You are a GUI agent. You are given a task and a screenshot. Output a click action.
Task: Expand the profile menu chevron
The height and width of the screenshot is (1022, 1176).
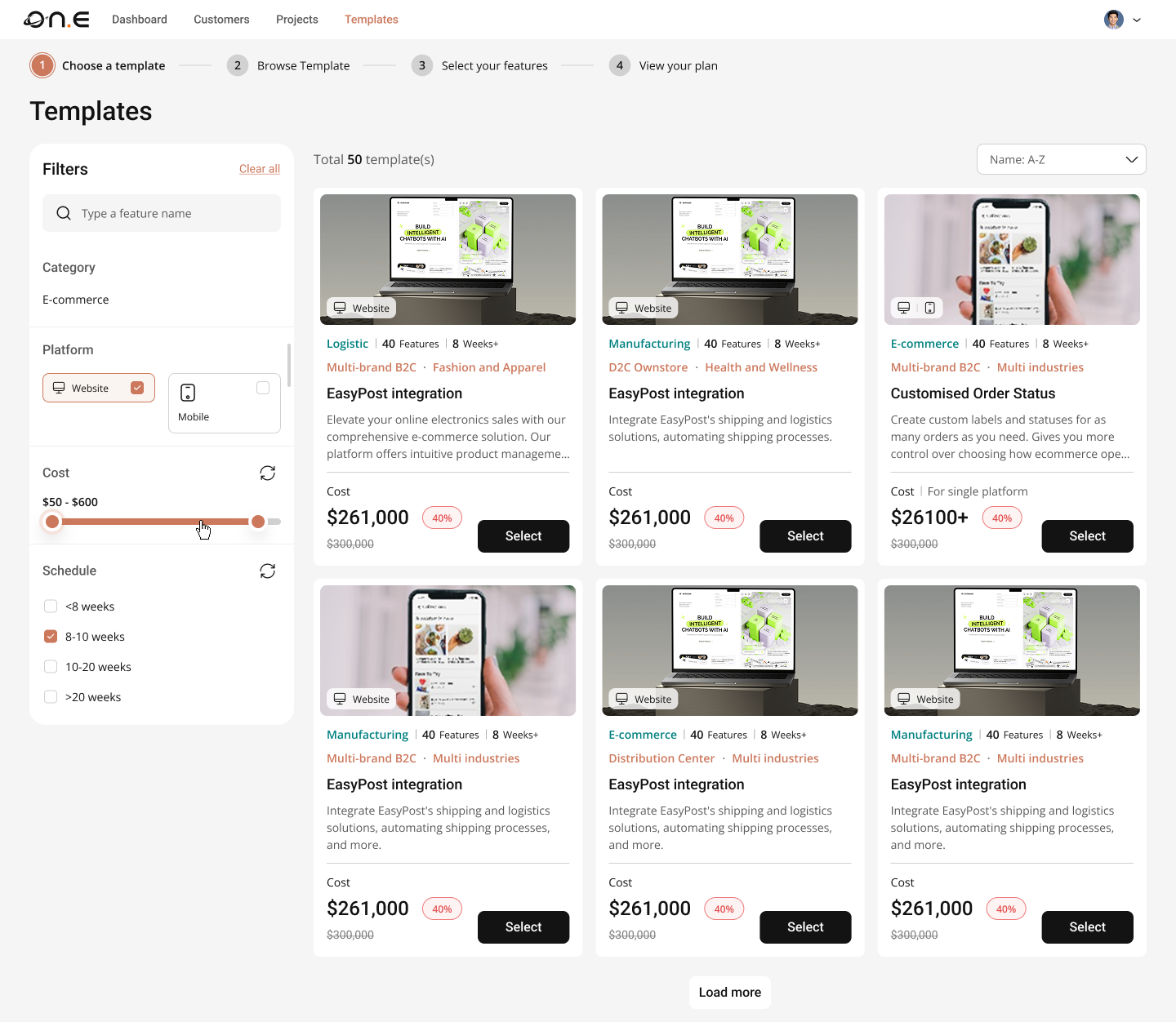point(1137,20)
